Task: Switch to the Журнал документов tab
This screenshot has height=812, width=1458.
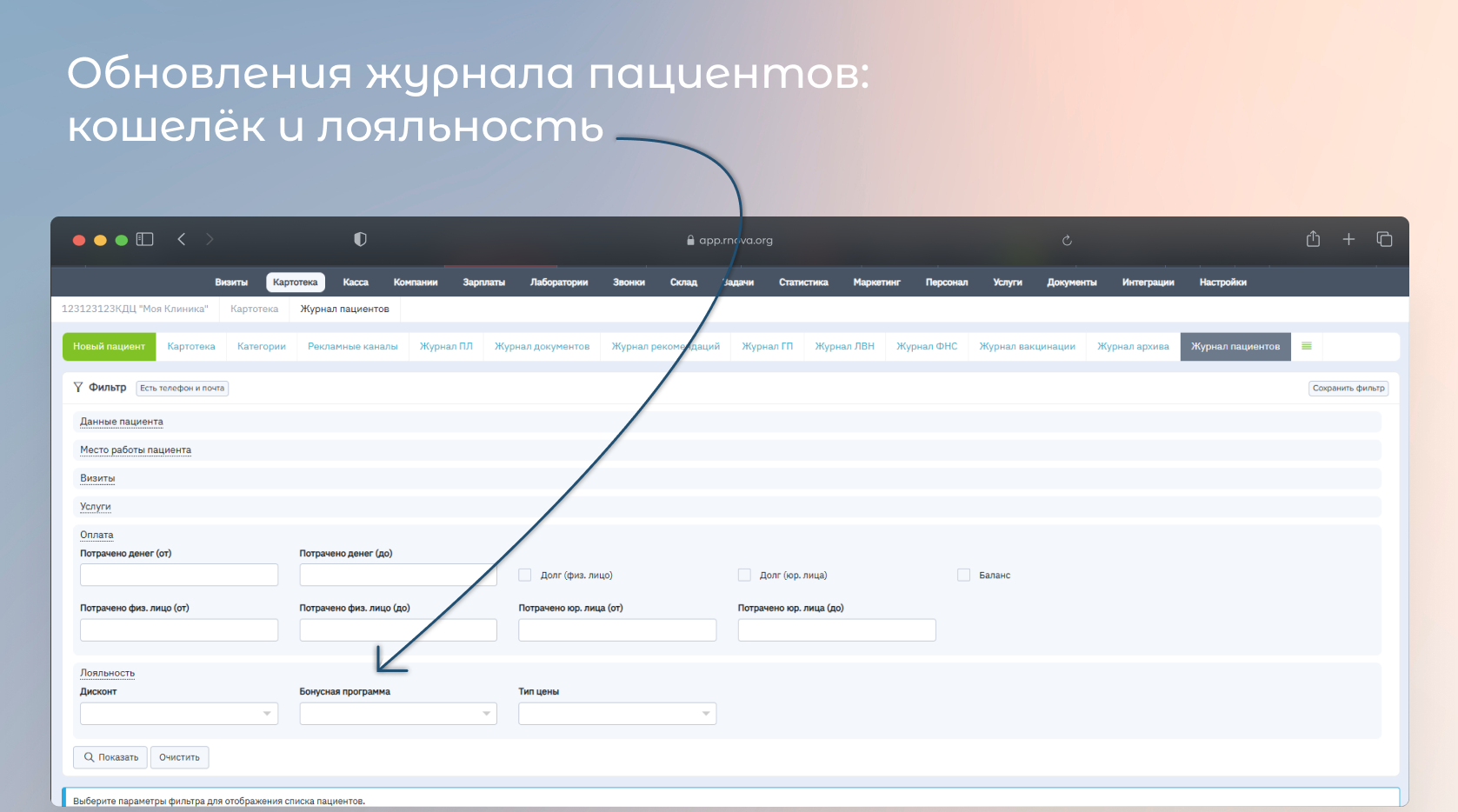Action: tap(542, 346)
